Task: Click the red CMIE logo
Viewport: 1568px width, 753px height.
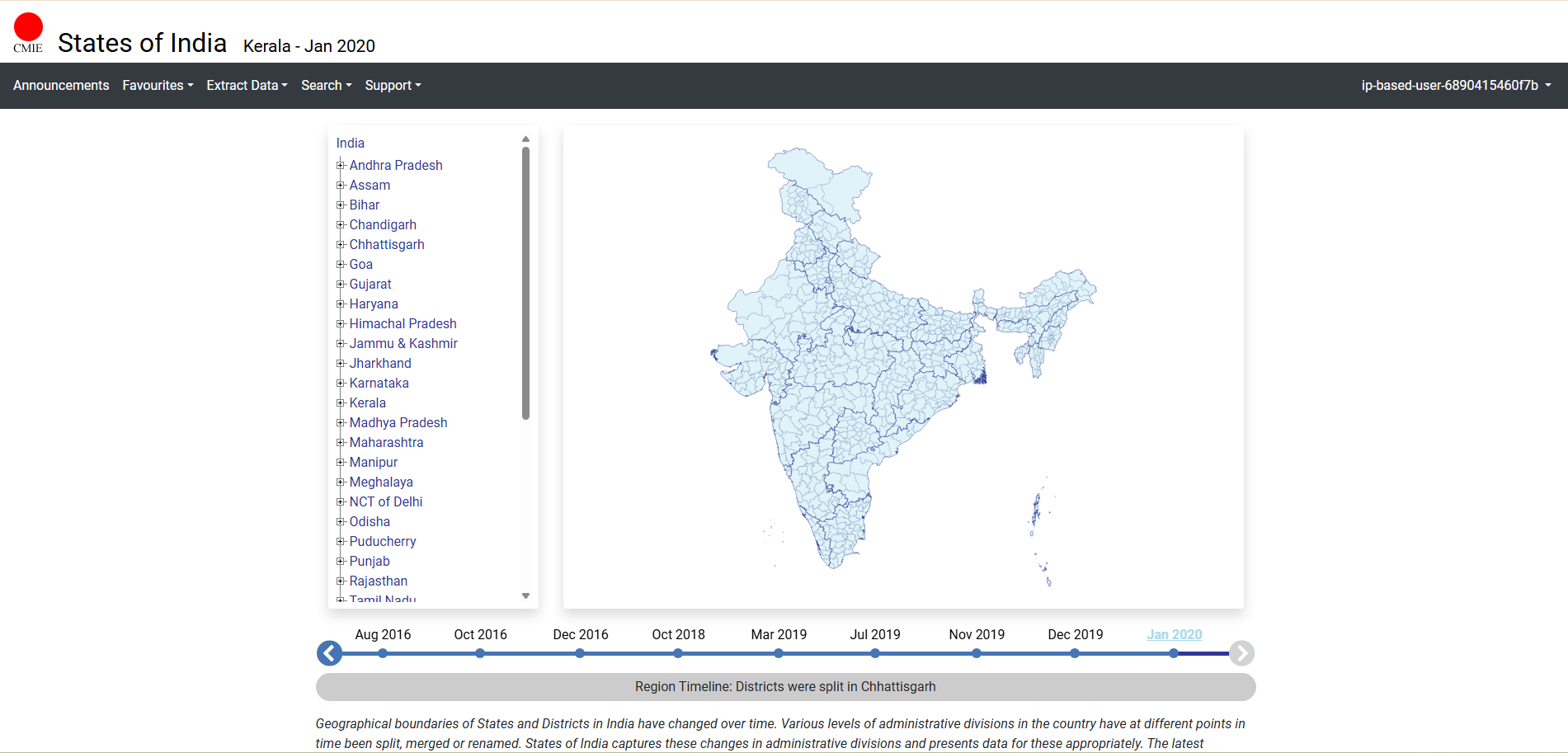Action: [28, 31]
